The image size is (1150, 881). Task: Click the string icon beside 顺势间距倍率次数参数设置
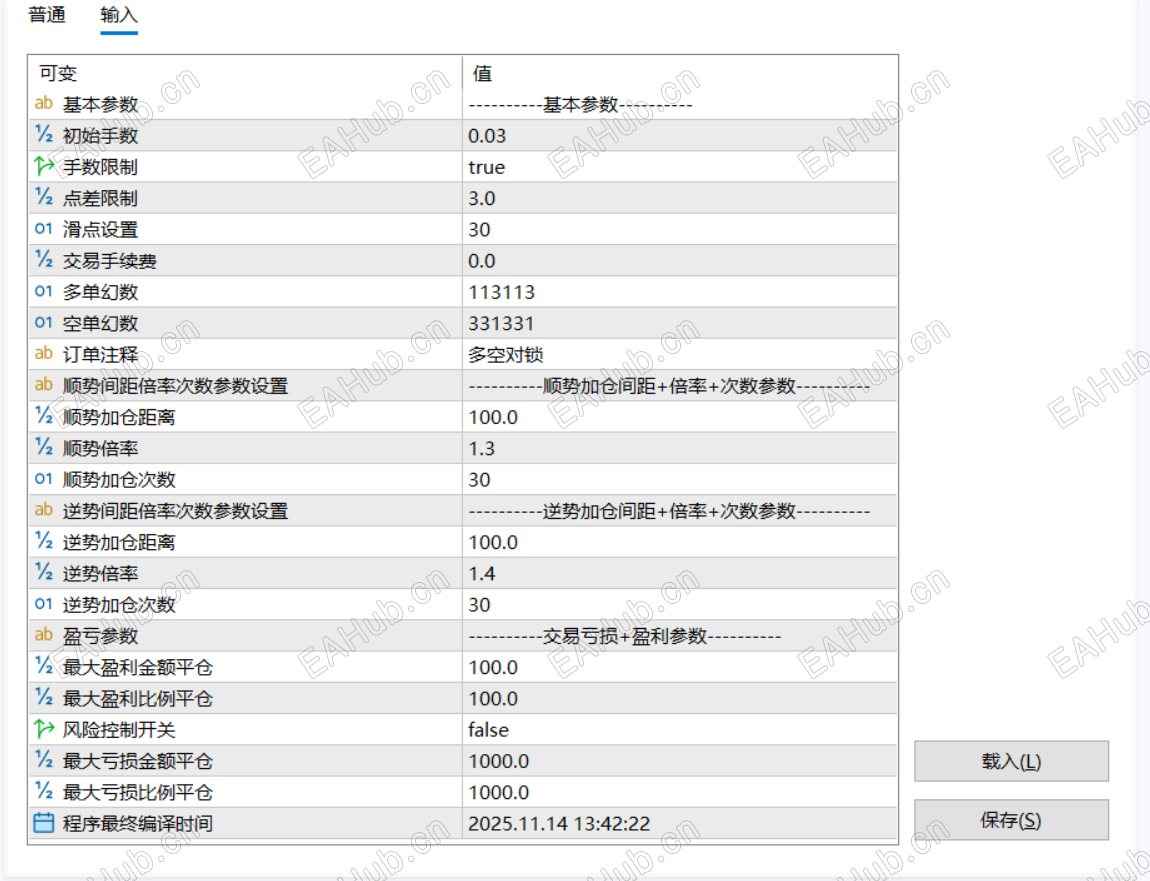44,384
